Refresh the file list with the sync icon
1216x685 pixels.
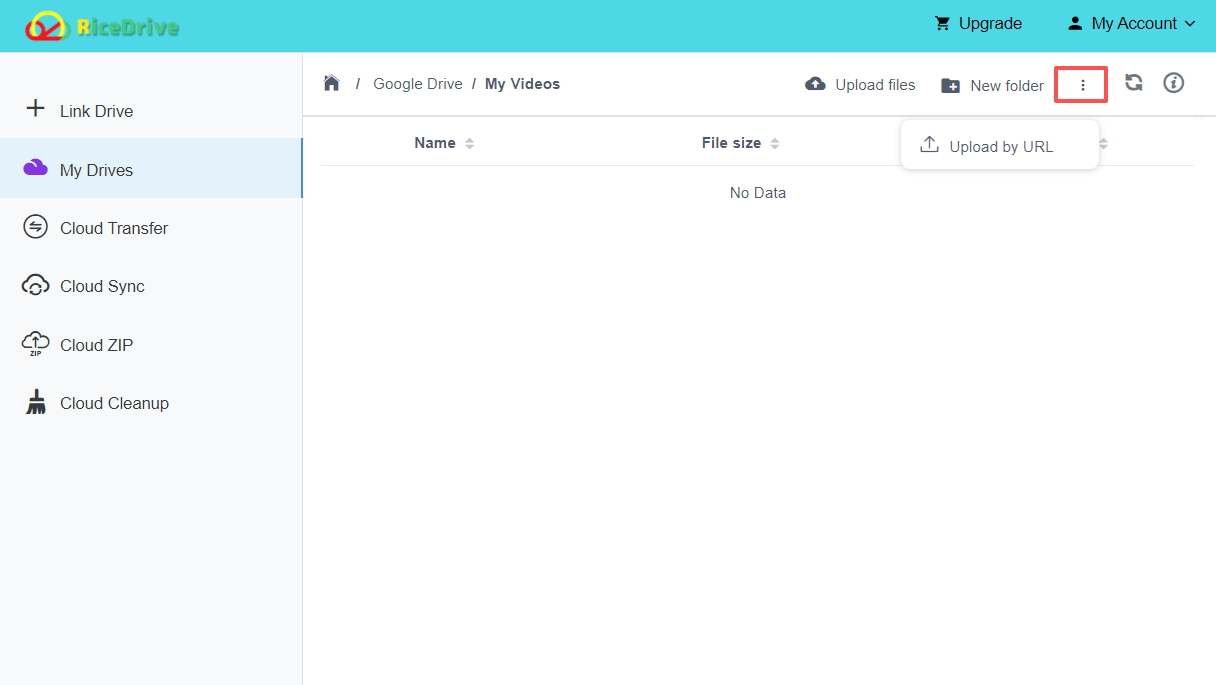(x=1133, y=83)
